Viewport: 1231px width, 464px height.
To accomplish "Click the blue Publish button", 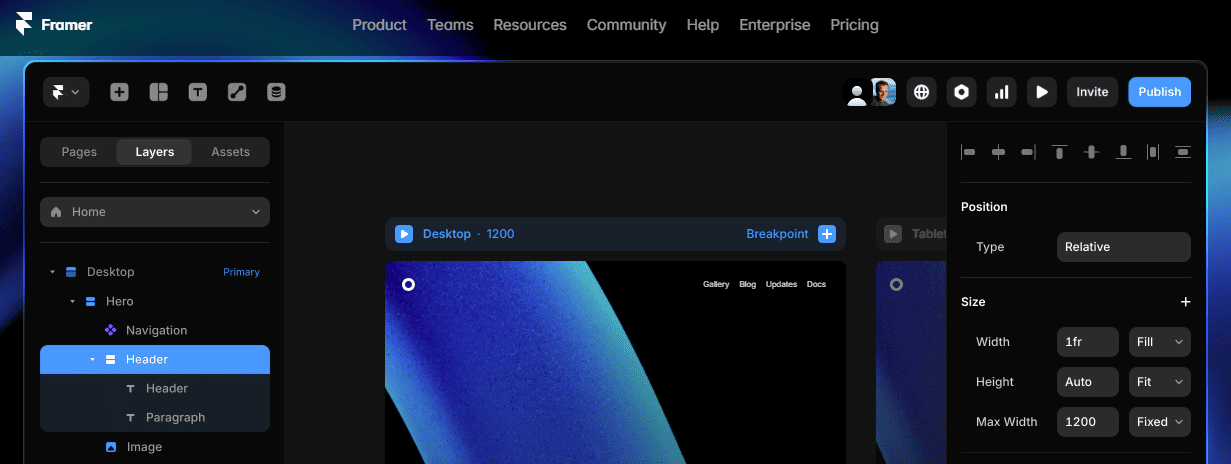I will click(x=1160, y=92).
